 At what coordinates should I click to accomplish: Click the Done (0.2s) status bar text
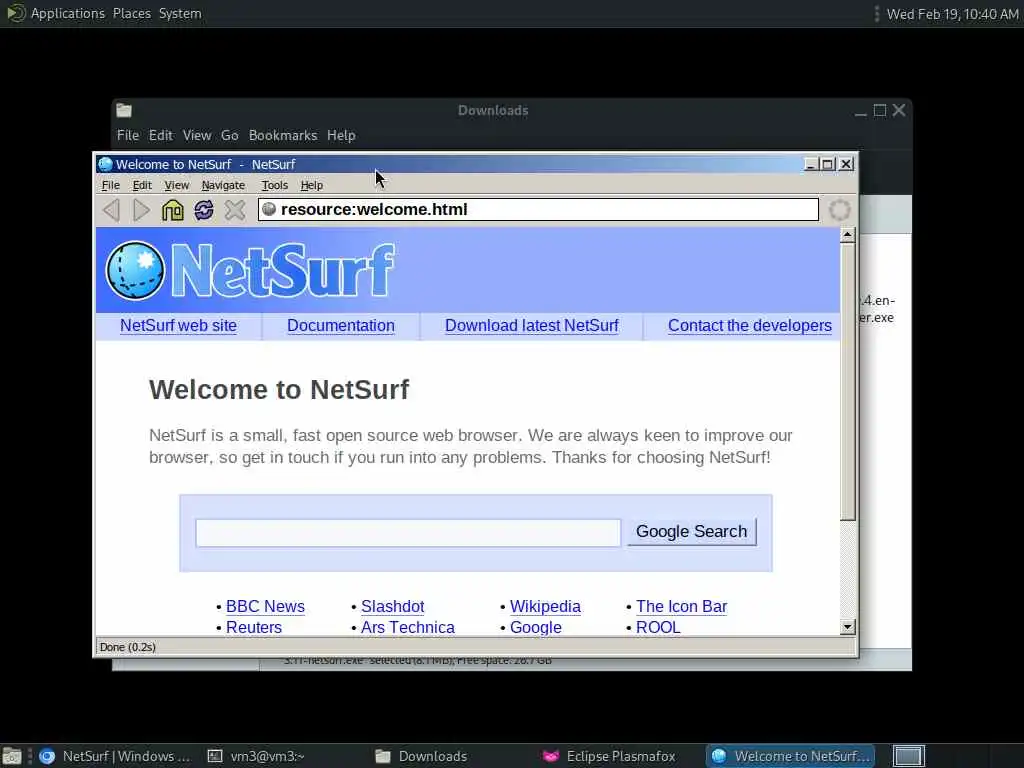pyautogui.click(x=127, y=647)
